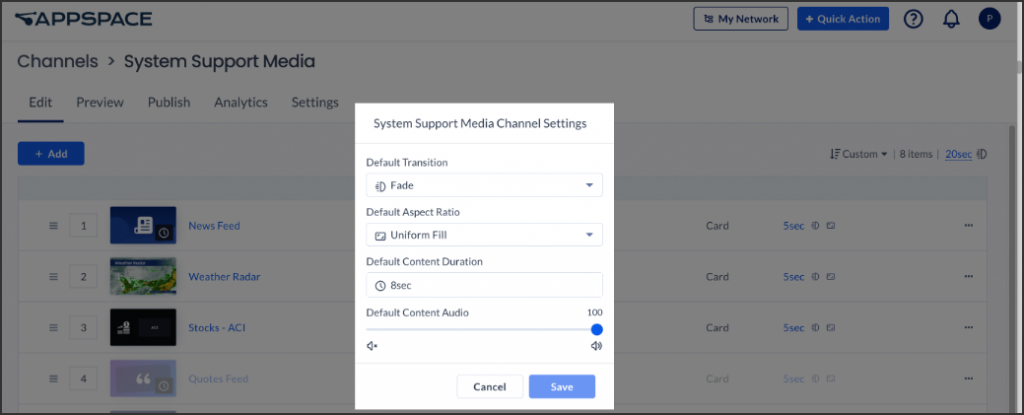The height and width of the screenshot is (415, 1024).
Task: Click 5sec duration in Quotes Feed row
Action: pyautogui.click(x=793, y=378)
